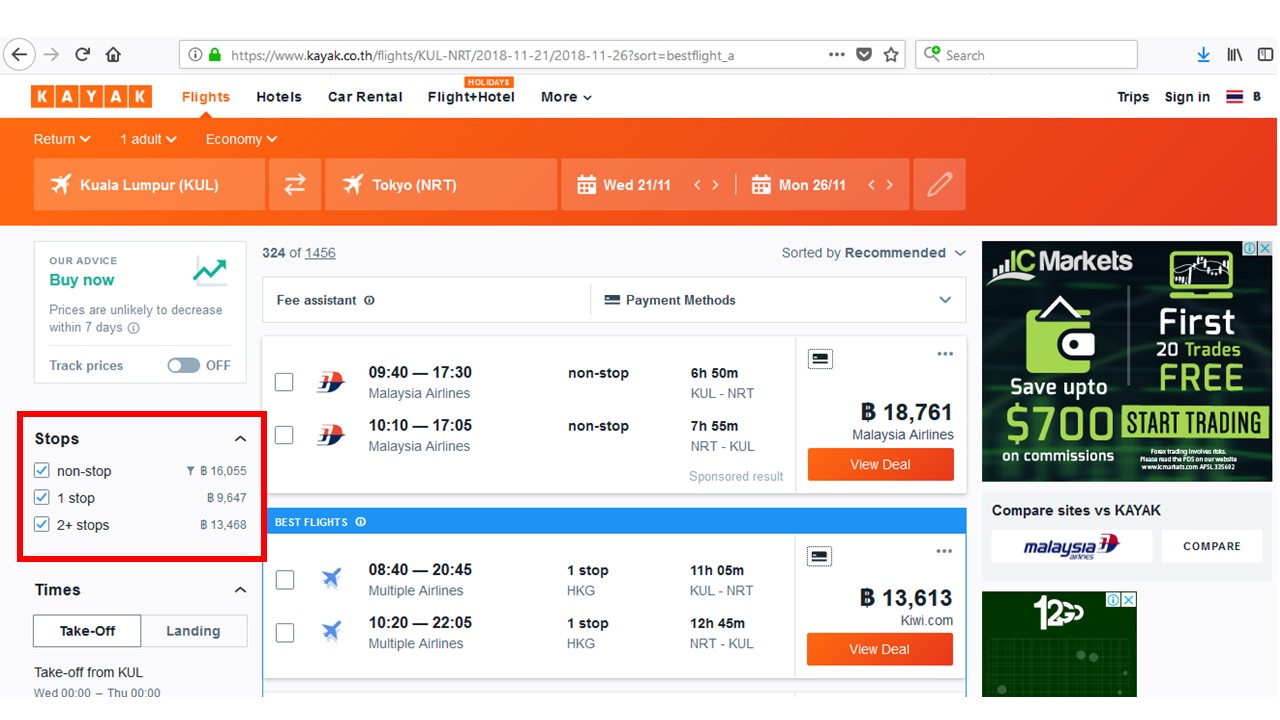Open the browser home page icon

pyautogui.click(x=113, y=55)
